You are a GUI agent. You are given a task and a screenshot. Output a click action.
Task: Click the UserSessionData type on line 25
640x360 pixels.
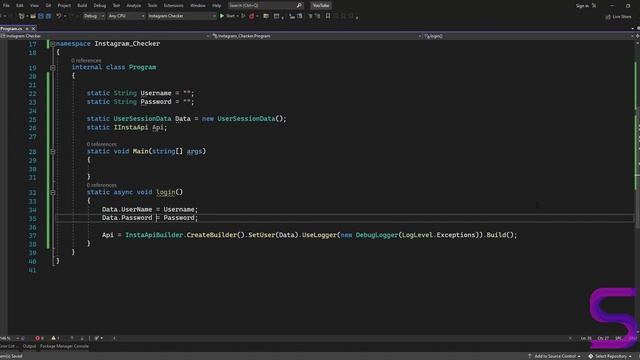(142, 119)
